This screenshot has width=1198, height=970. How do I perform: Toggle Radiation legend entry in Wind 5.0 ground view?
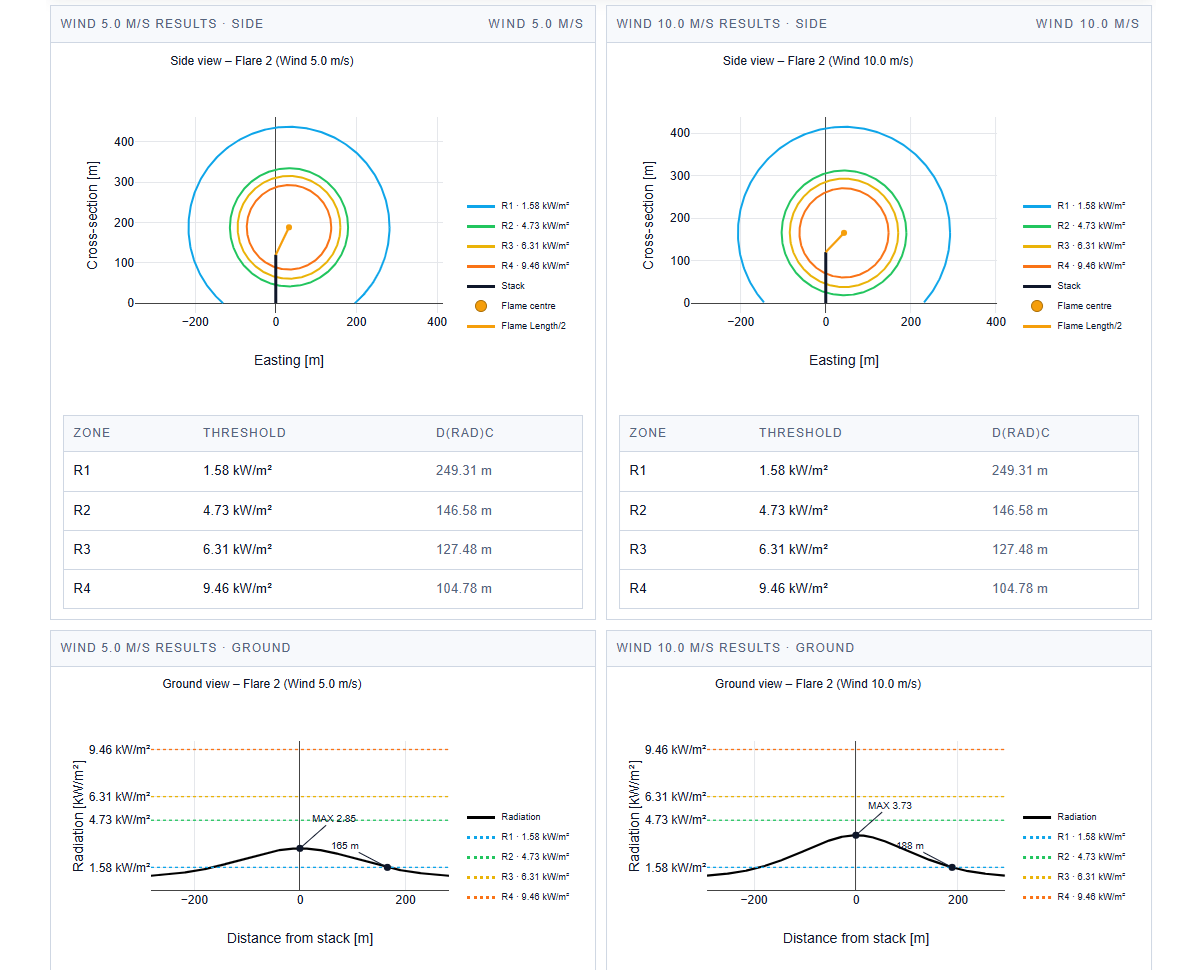(520, 817)
